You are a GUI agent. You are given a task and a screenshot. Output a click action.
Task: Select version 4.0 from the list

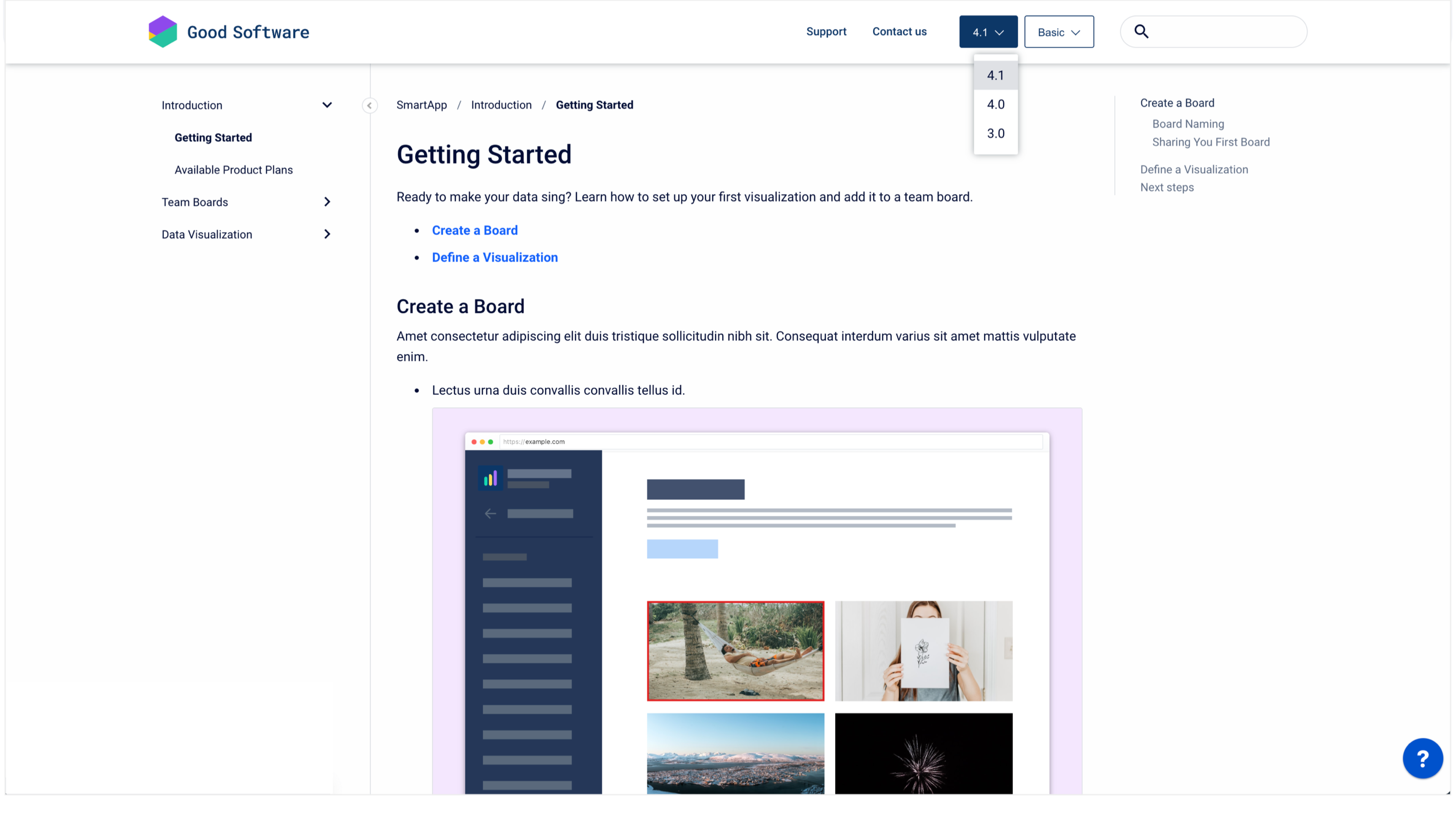click(995, 105)
